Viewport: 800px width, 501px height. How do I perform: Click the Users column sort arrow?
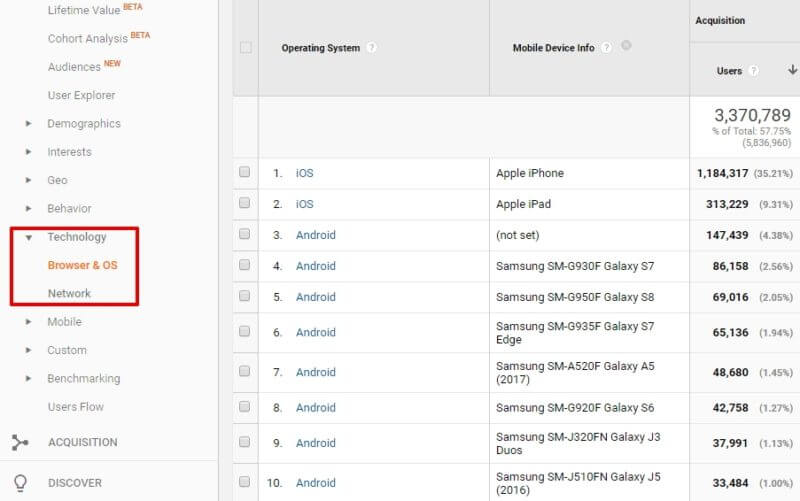click(792, 70)
